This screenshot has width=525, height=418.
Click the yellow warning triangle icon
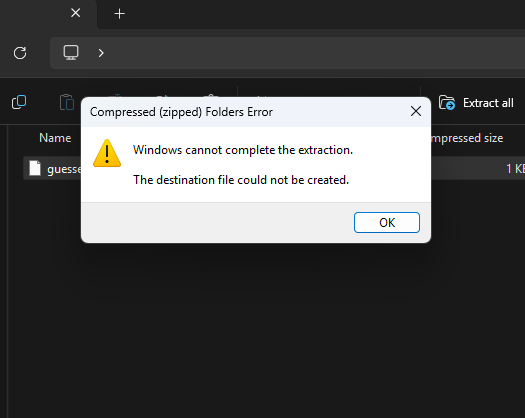click(x=107, y=153)
